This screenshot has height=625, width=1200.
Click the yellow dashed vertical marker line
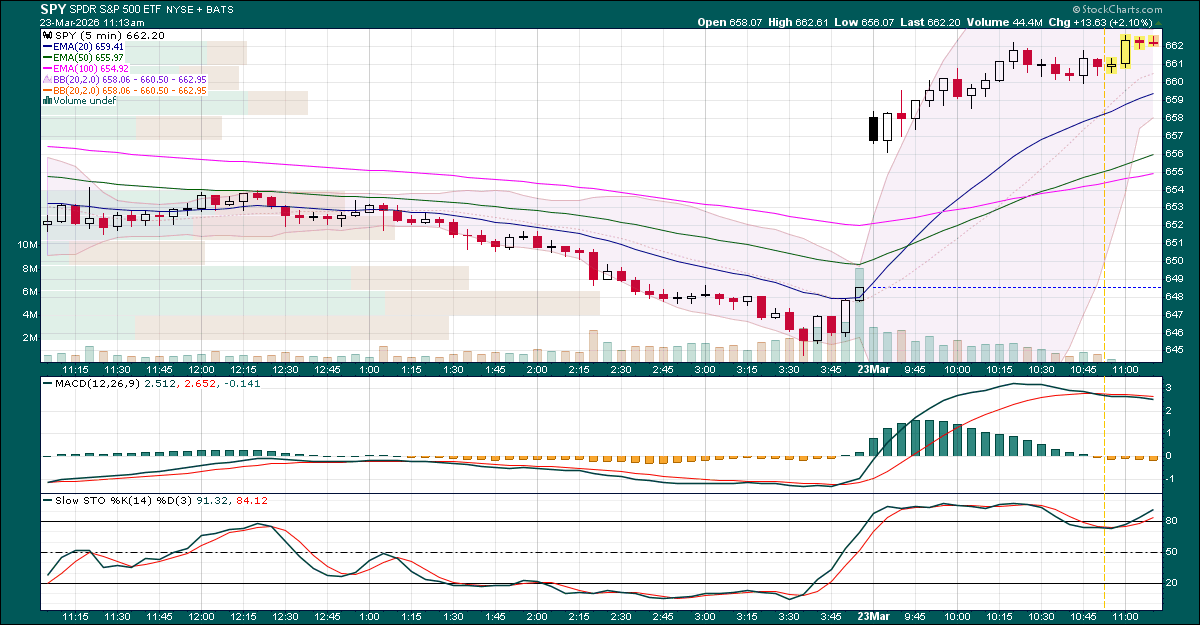(x=1104, y=318)
